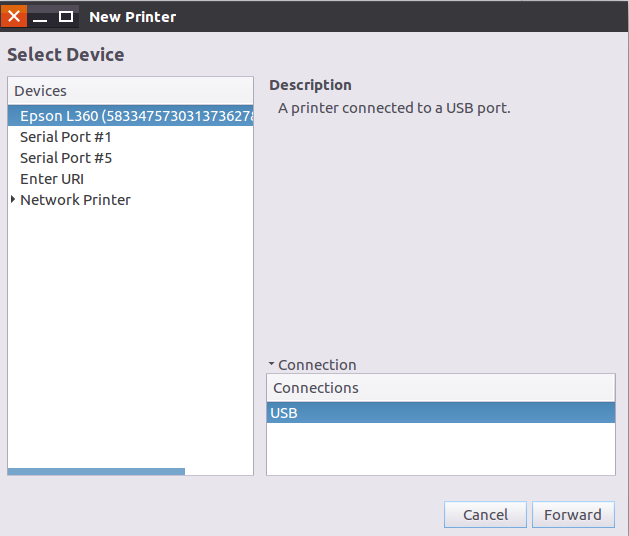The width and height of the screenshot is (629, 536).
Task: Select the Network Printer entry
Action: [75, 200]
